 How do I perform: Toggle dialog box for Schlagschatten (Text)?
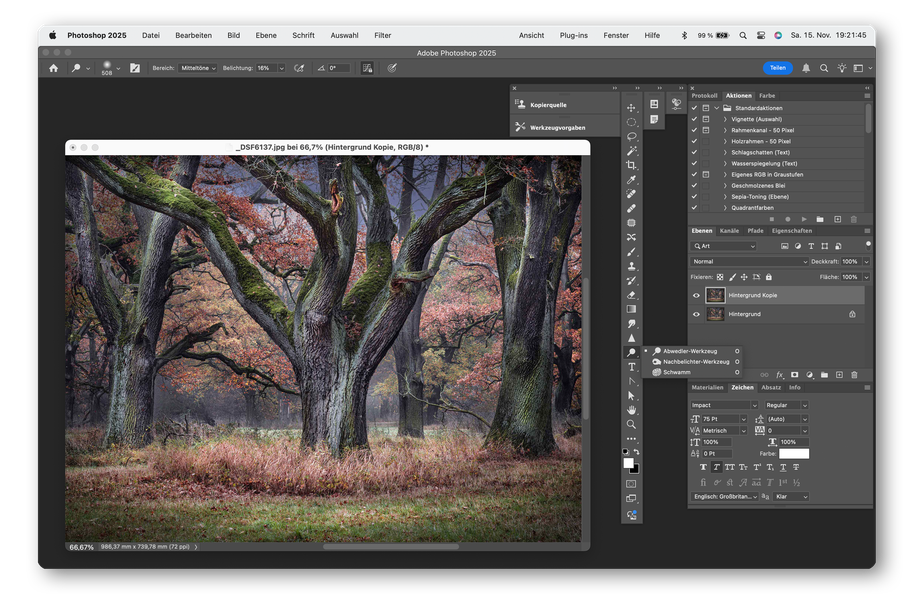tap(706, 153)
